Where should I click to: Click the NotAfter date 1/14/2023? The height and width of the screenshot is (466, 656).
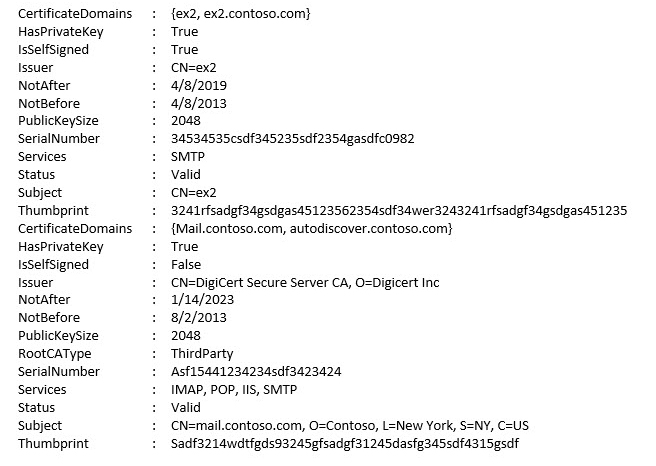(x=202, y=300)
